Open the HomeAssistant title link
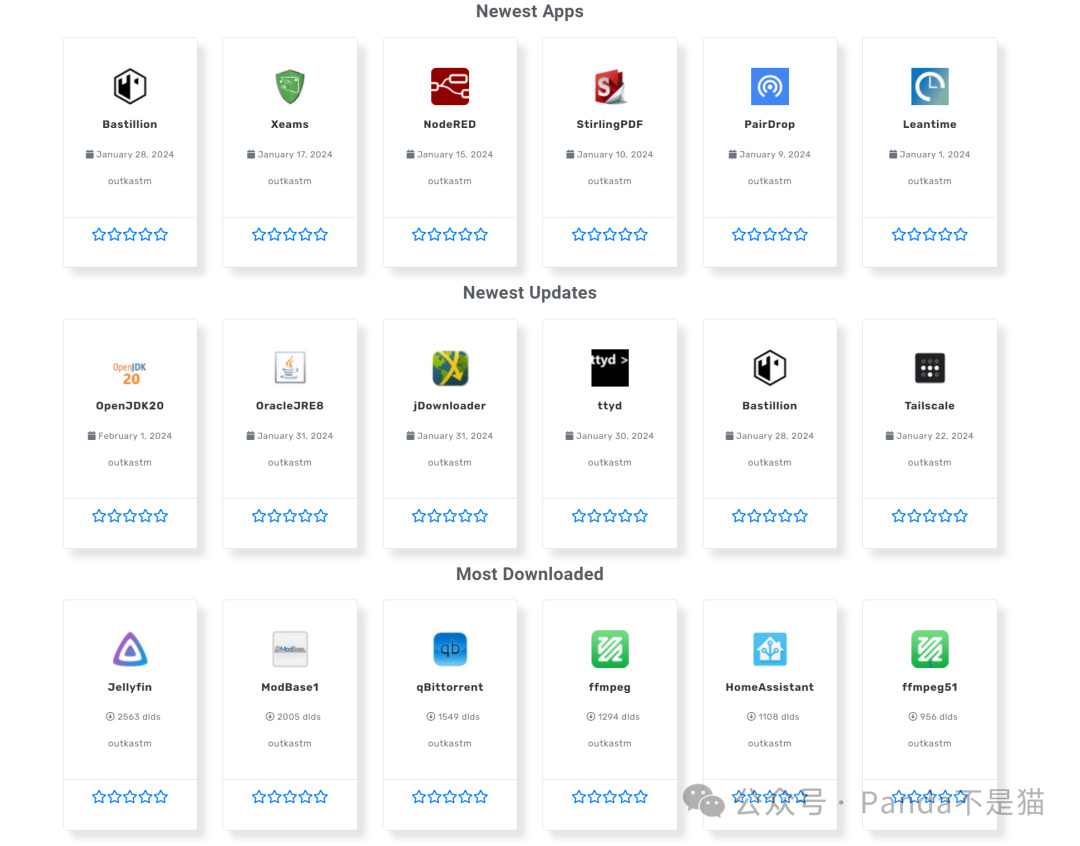This screenshot has height=846, width=1080. point(769,687)
